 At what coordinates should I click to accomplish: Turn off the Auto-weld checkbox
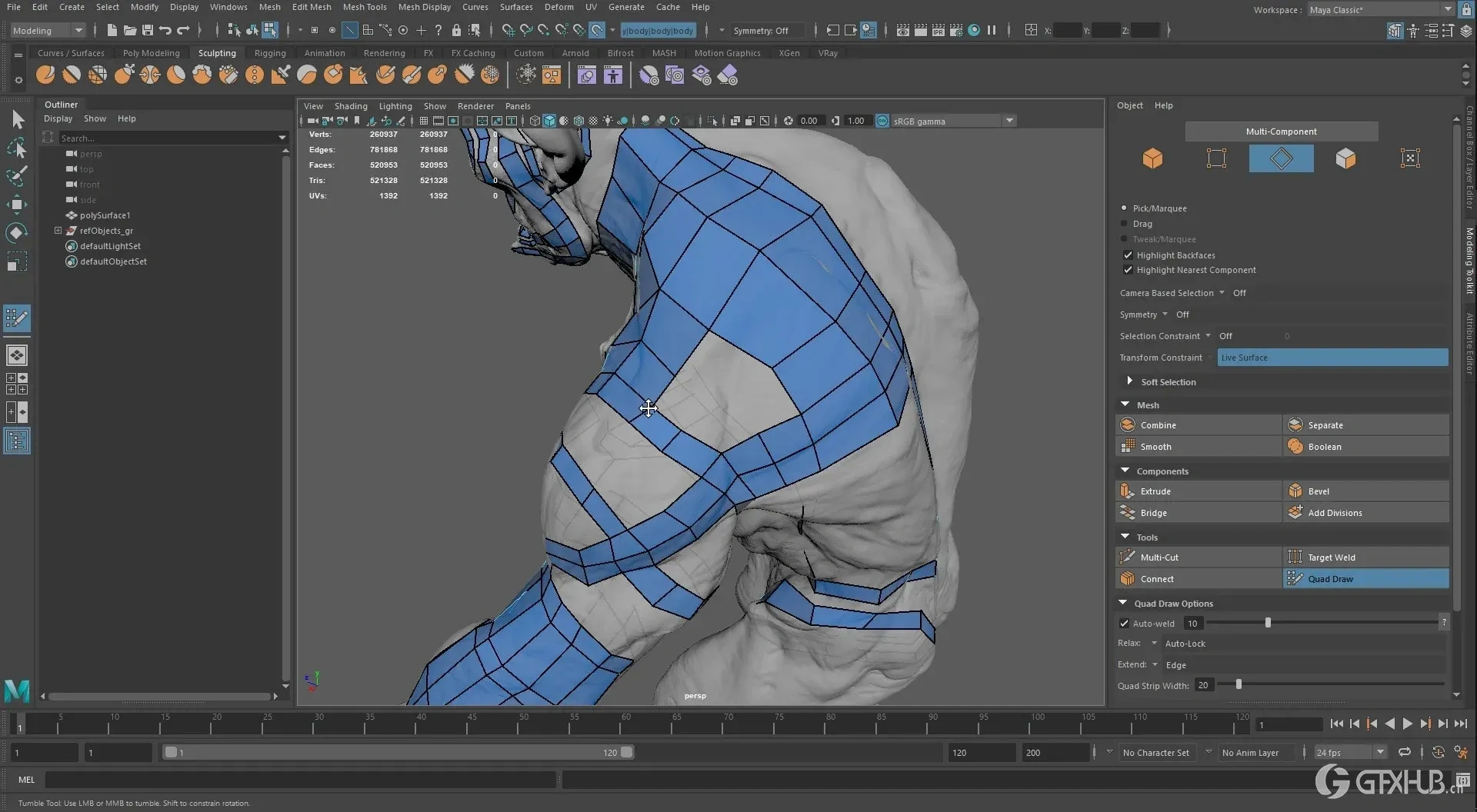[x=1124, y=623]
